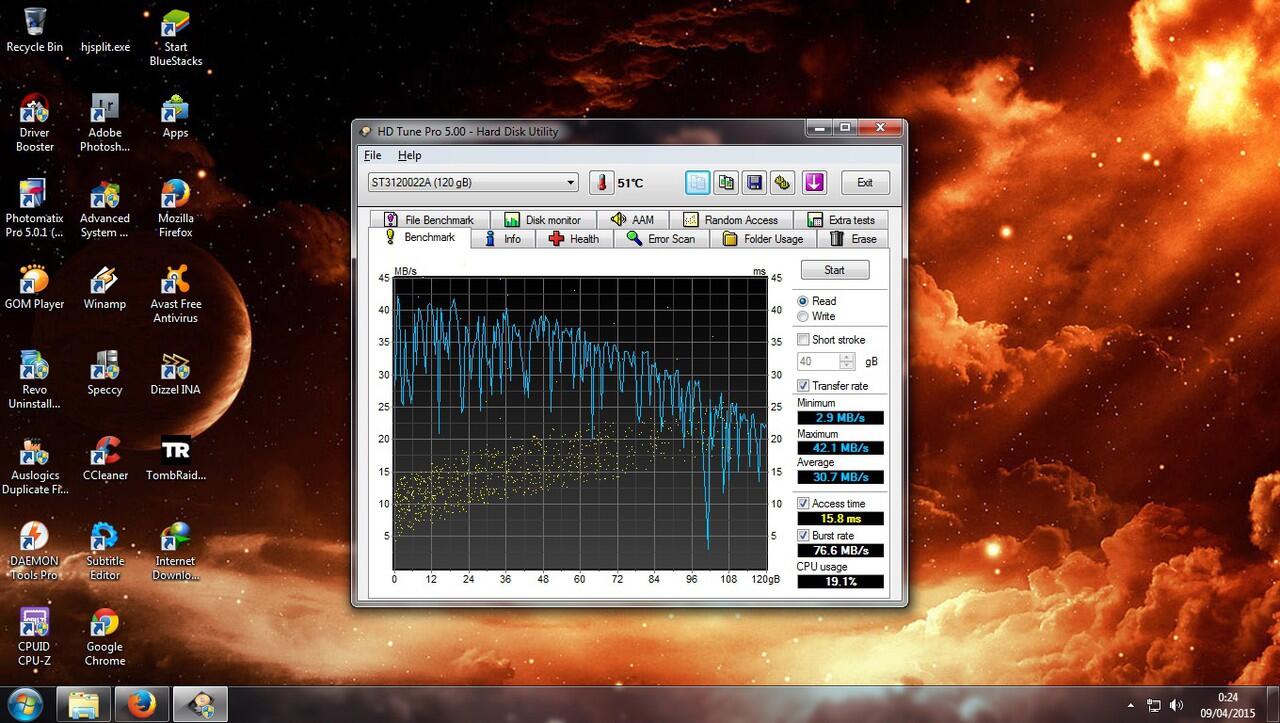Viewport: 1280px width, 723px height.
Task: Click the volume speaker tray icon
Action: pyautogui.click(x=1176, y=705)
